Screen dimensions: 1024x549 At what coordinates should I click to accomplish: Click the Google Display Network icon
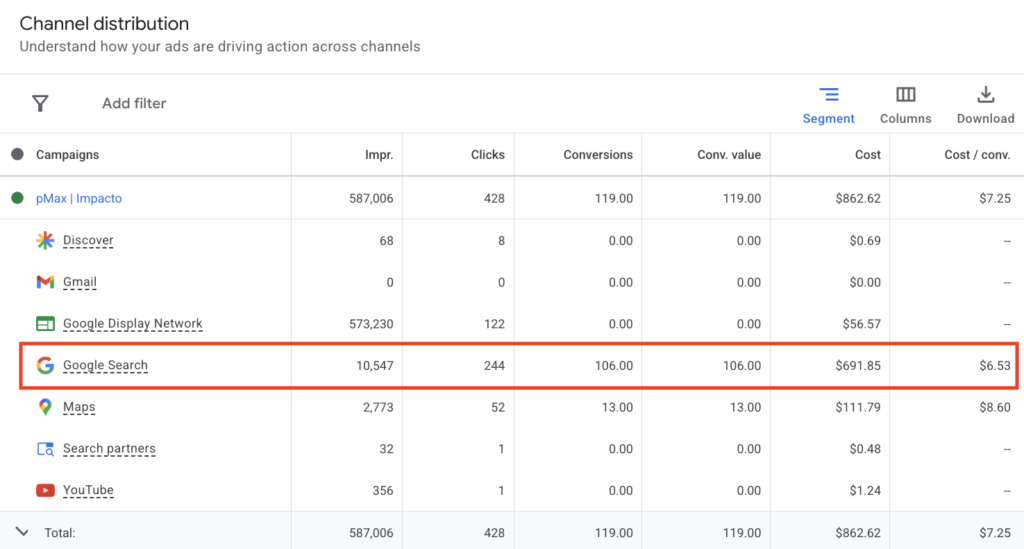coord(45,324)
